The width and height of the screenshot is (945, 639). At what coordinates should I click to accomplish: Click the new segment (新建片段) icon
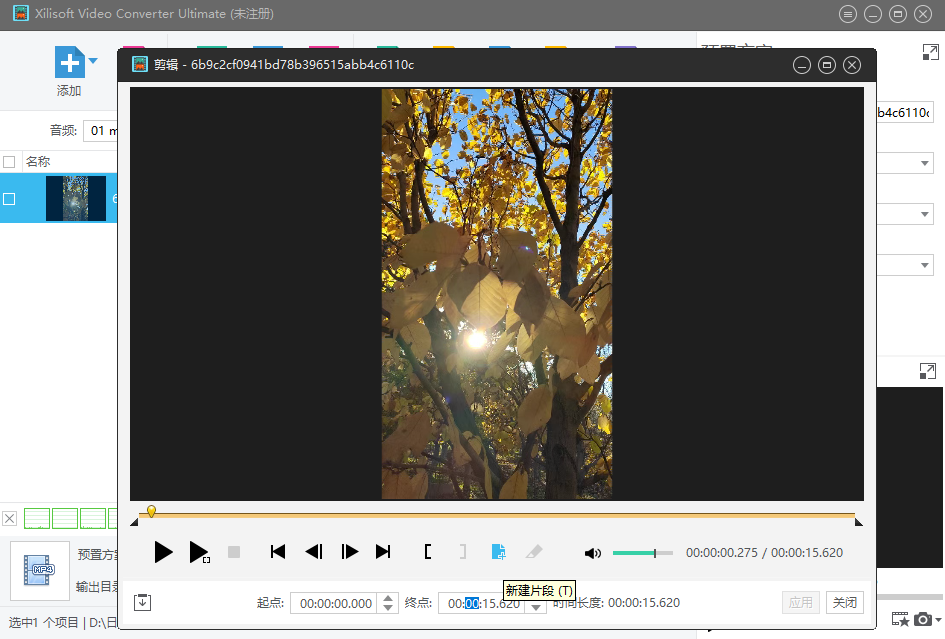click(497, 551)
